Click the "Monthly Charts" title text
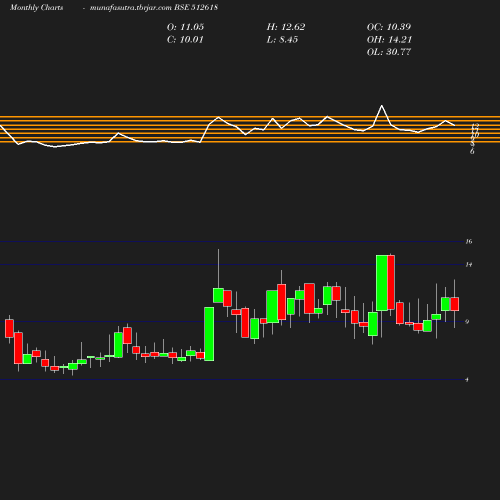 click(x=36, y=7)
